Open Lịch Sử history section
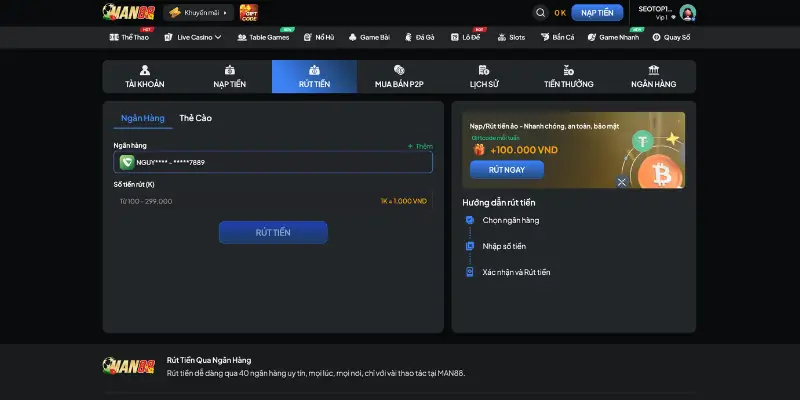Viewport: 800px width, 400px height. 484,77
